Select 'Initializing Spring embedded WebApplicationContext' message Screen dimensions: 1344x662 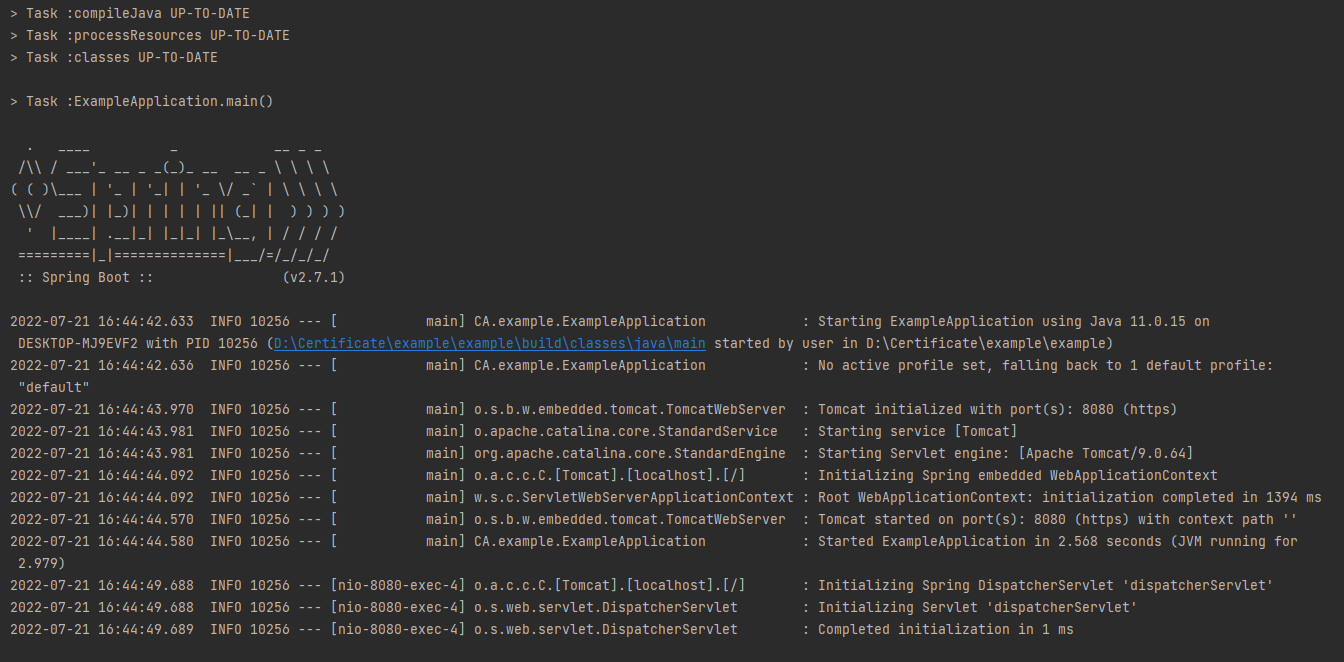(1018, 475)
